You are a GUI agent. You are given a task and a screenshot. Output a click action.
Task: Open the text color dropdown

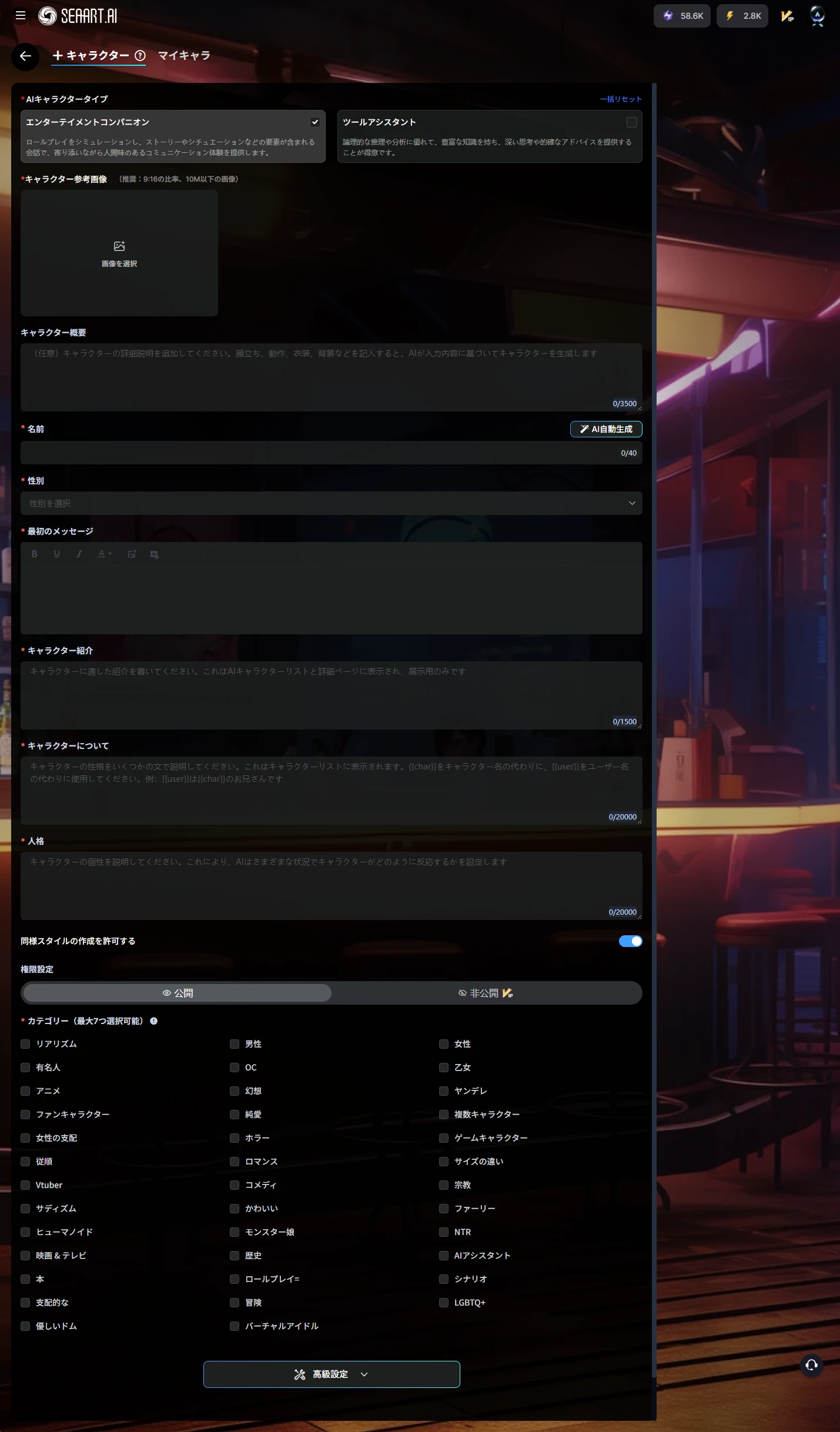(105, 554)
